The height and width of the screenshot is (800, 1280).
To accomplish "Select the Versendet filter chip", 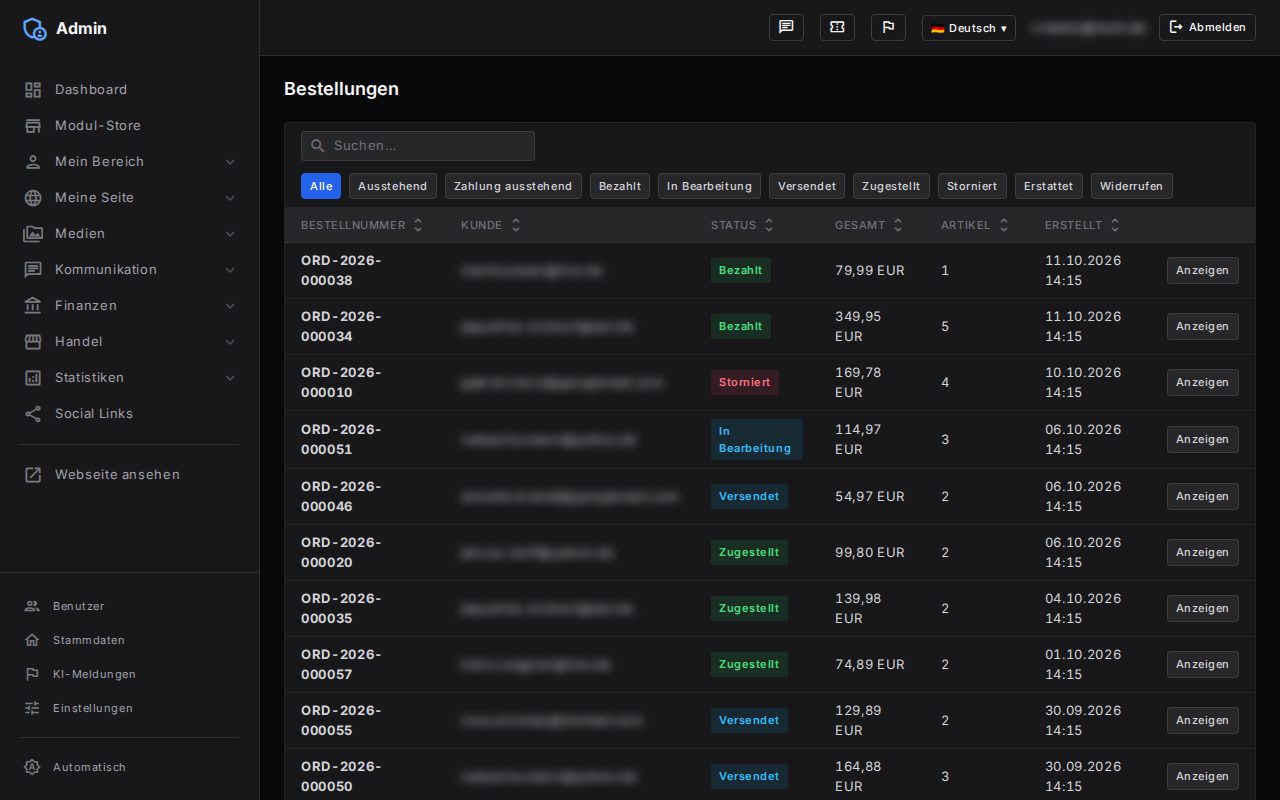I will (807, 186).
